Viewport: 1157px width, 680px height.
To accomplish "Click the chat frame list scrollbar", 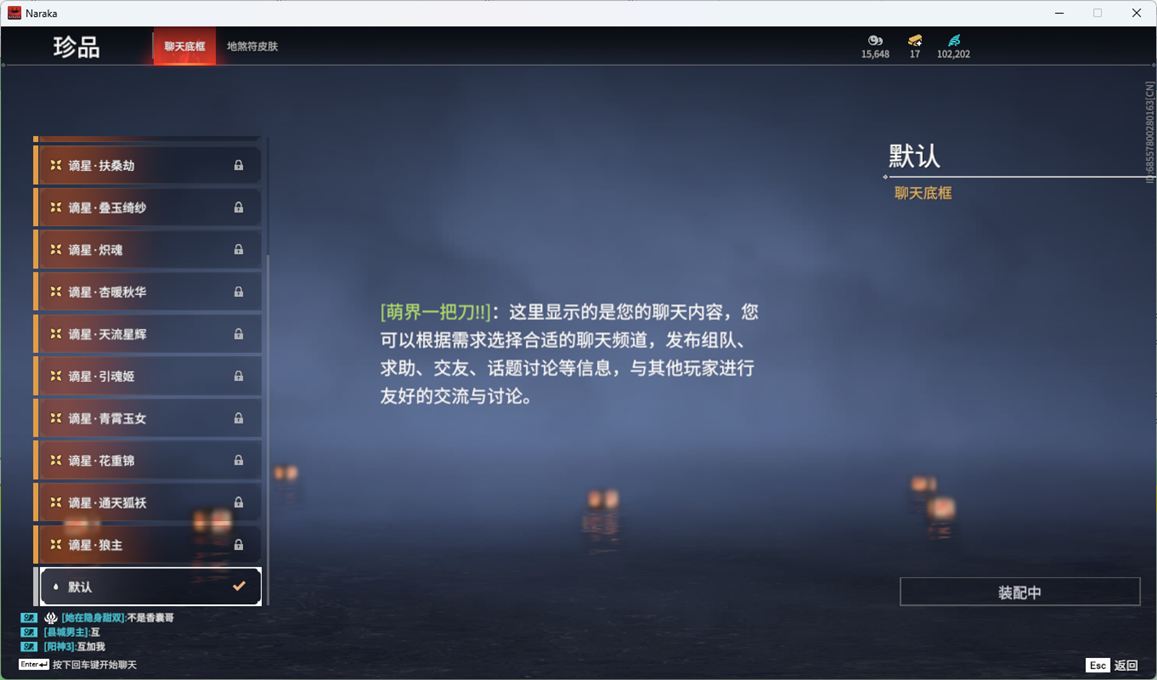I will point(267,428).
